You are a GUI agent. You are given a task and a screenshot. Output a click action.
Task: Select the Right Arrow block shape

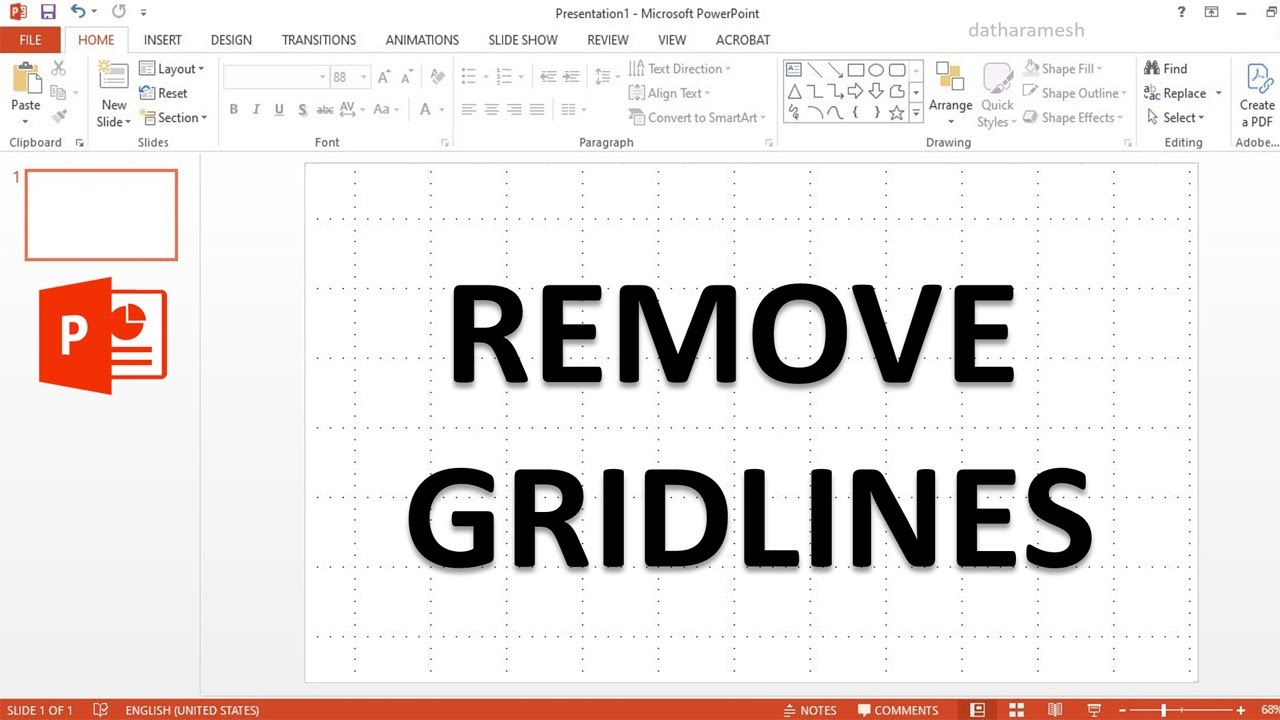tap(856, 92)
